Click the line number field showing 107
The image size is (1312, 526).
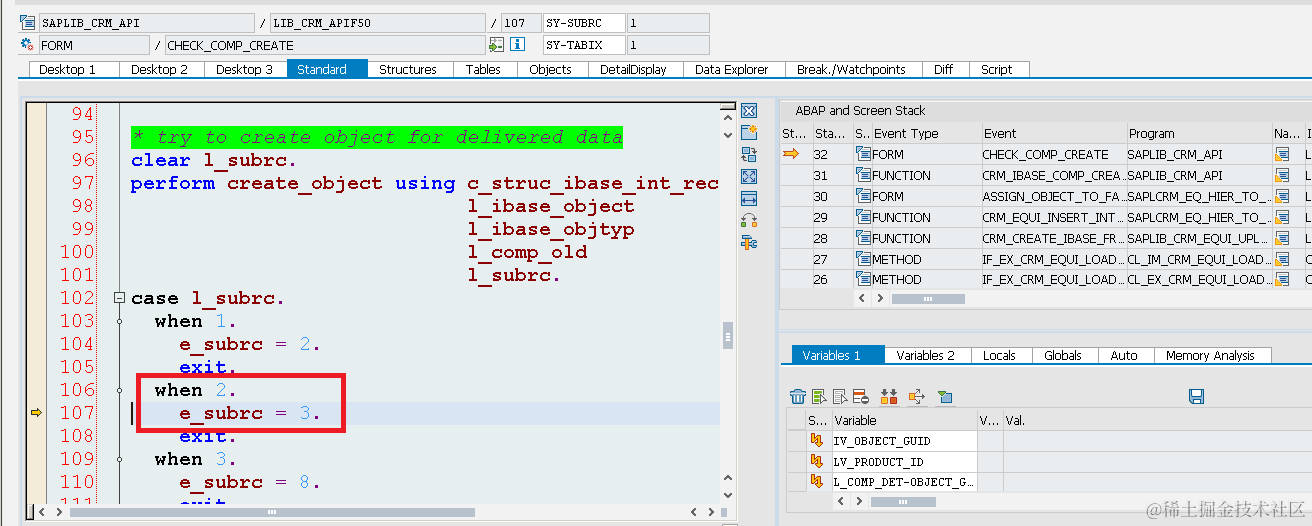point(520,22)
